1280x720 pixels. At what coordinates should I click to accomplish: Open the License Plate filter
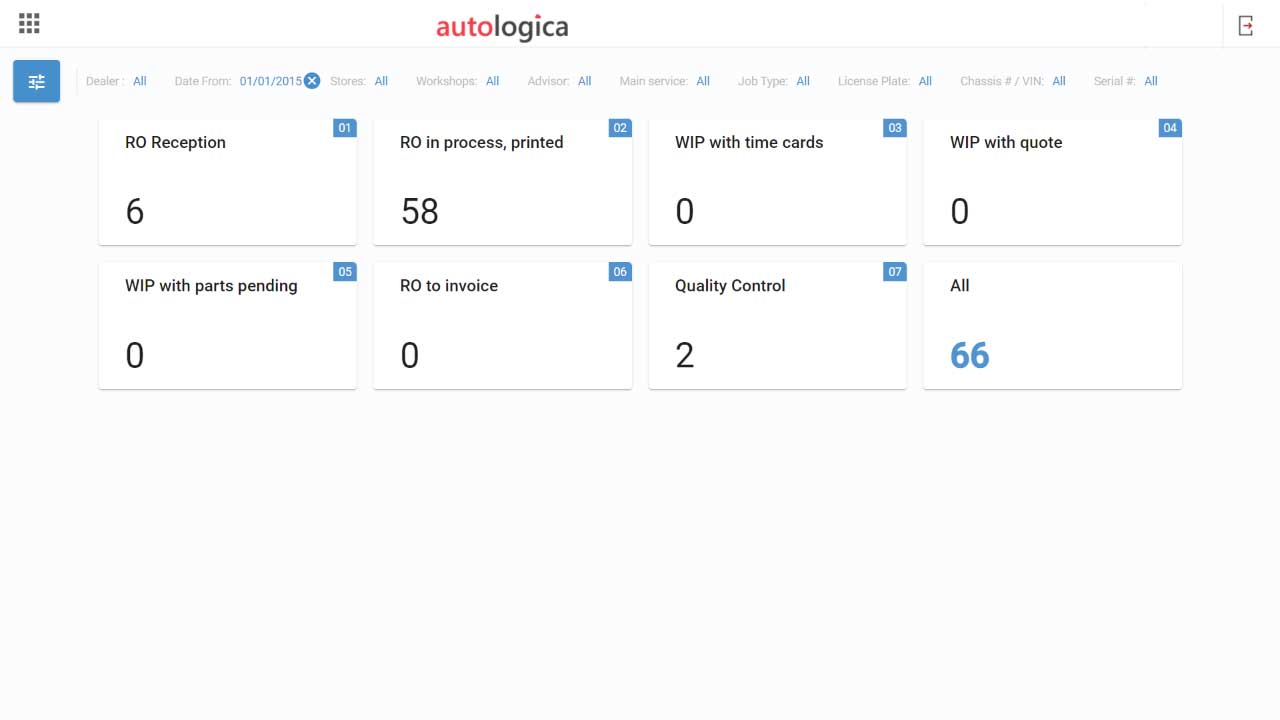(924, 81)
